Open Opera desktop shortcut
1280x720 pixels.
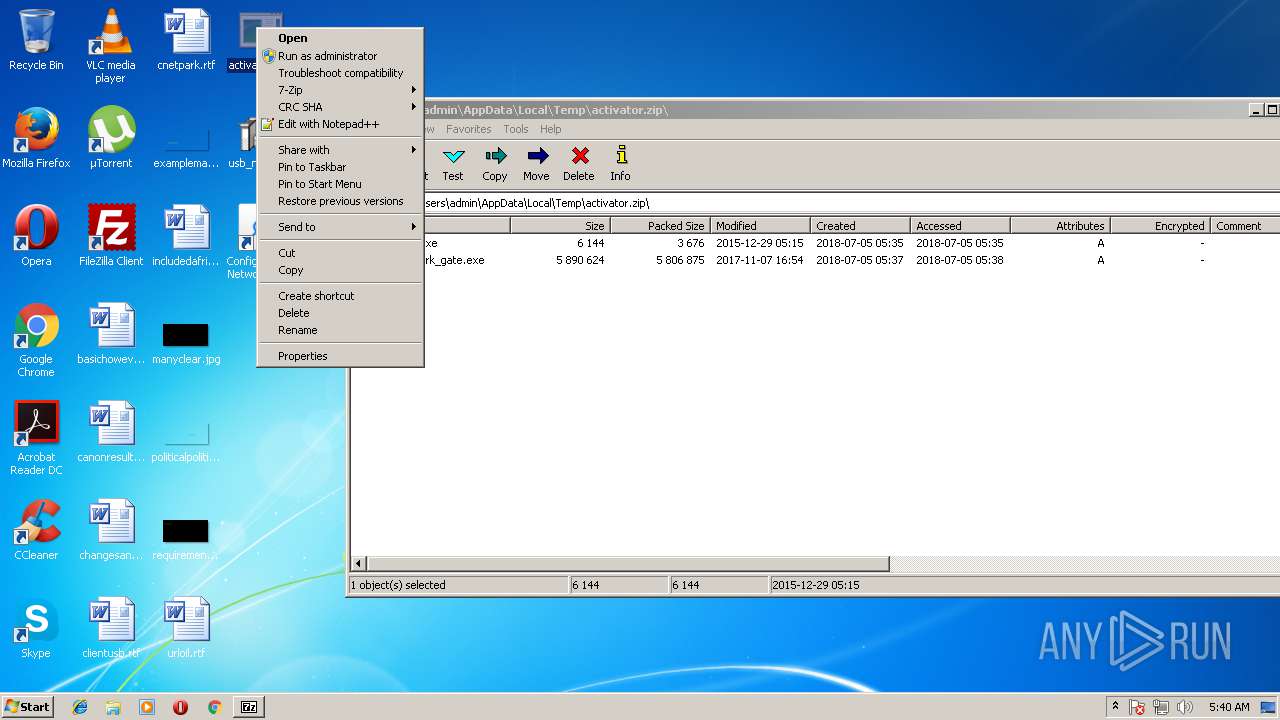36,236
